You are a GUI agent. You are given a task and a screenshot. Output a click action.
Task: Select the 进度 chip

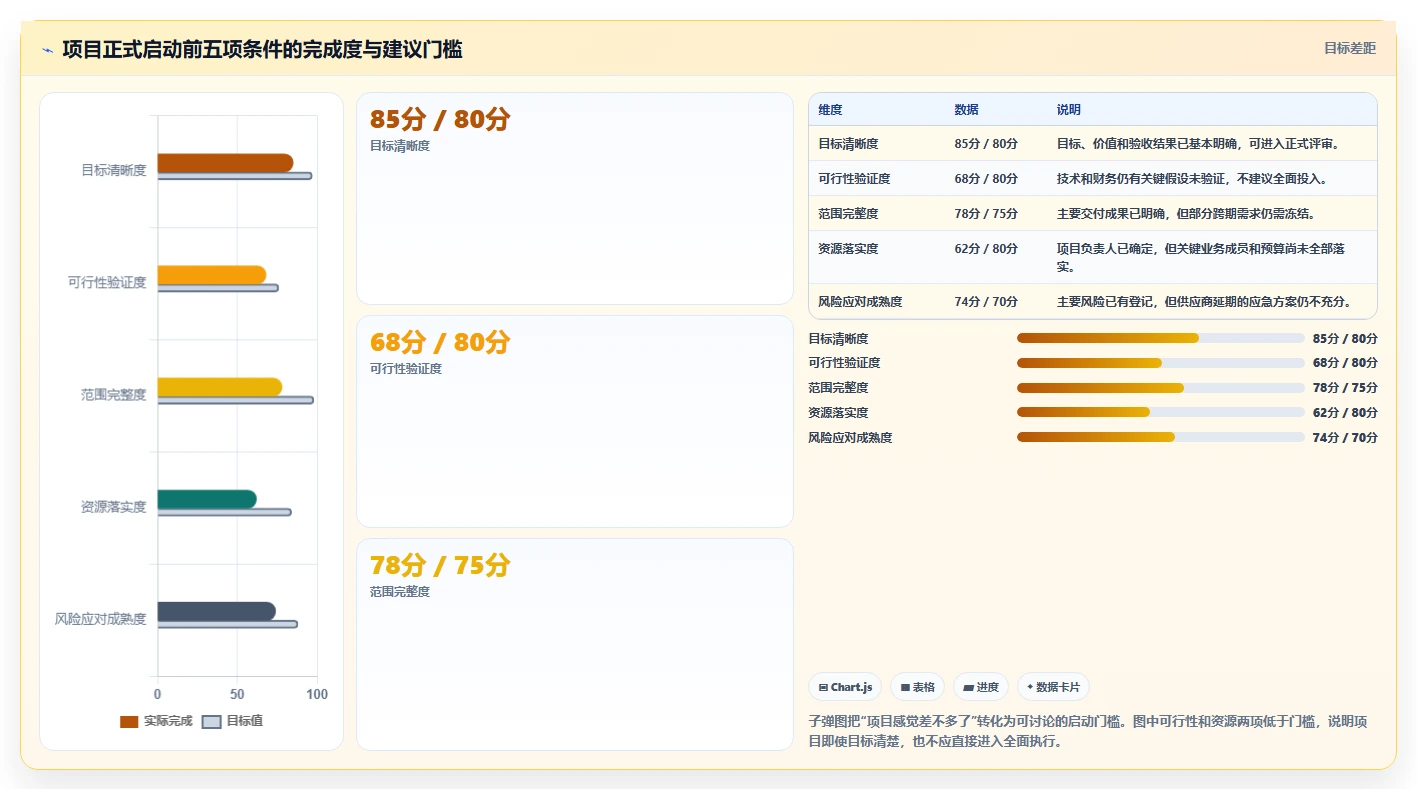coord(981,687)
